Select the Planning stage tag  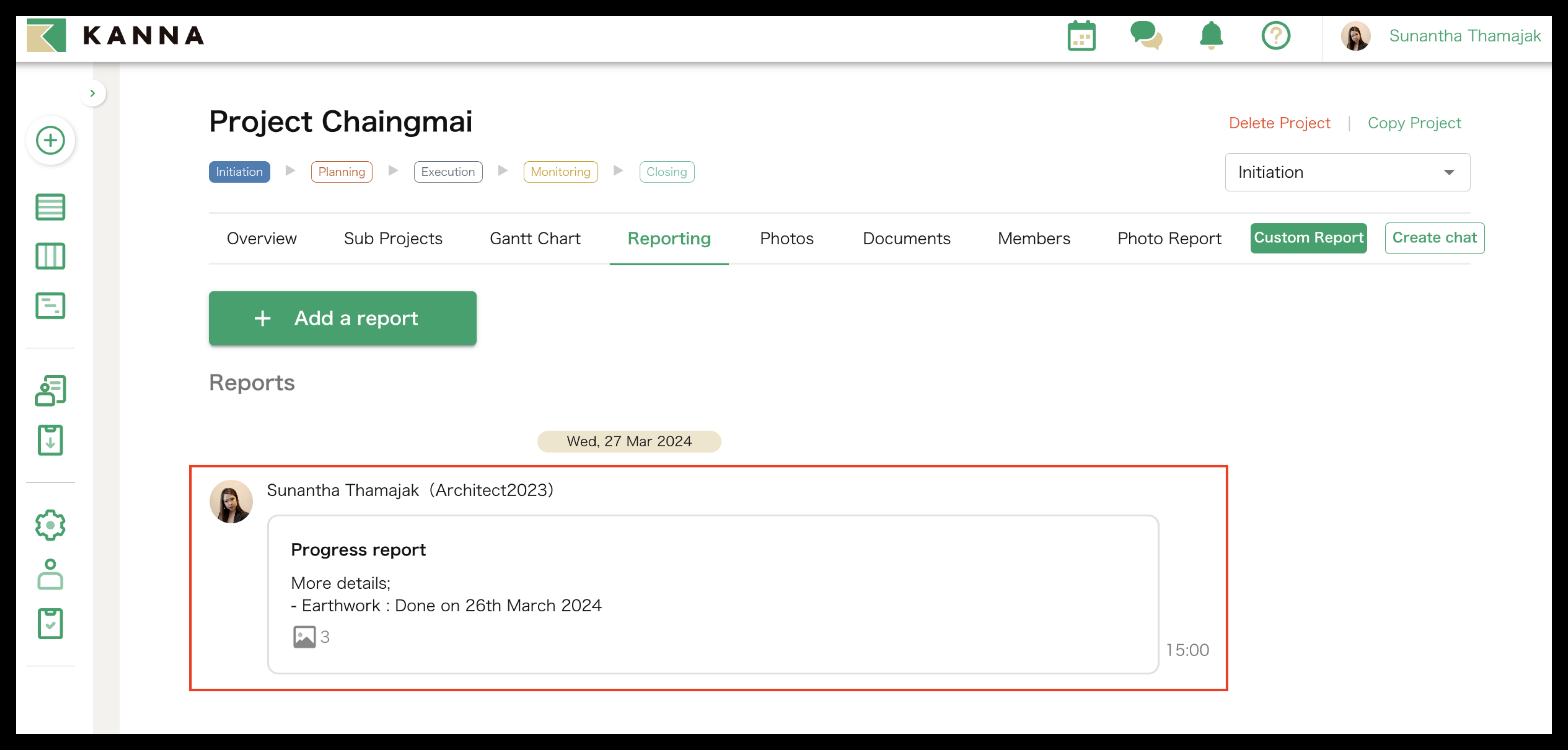point(342,172)
